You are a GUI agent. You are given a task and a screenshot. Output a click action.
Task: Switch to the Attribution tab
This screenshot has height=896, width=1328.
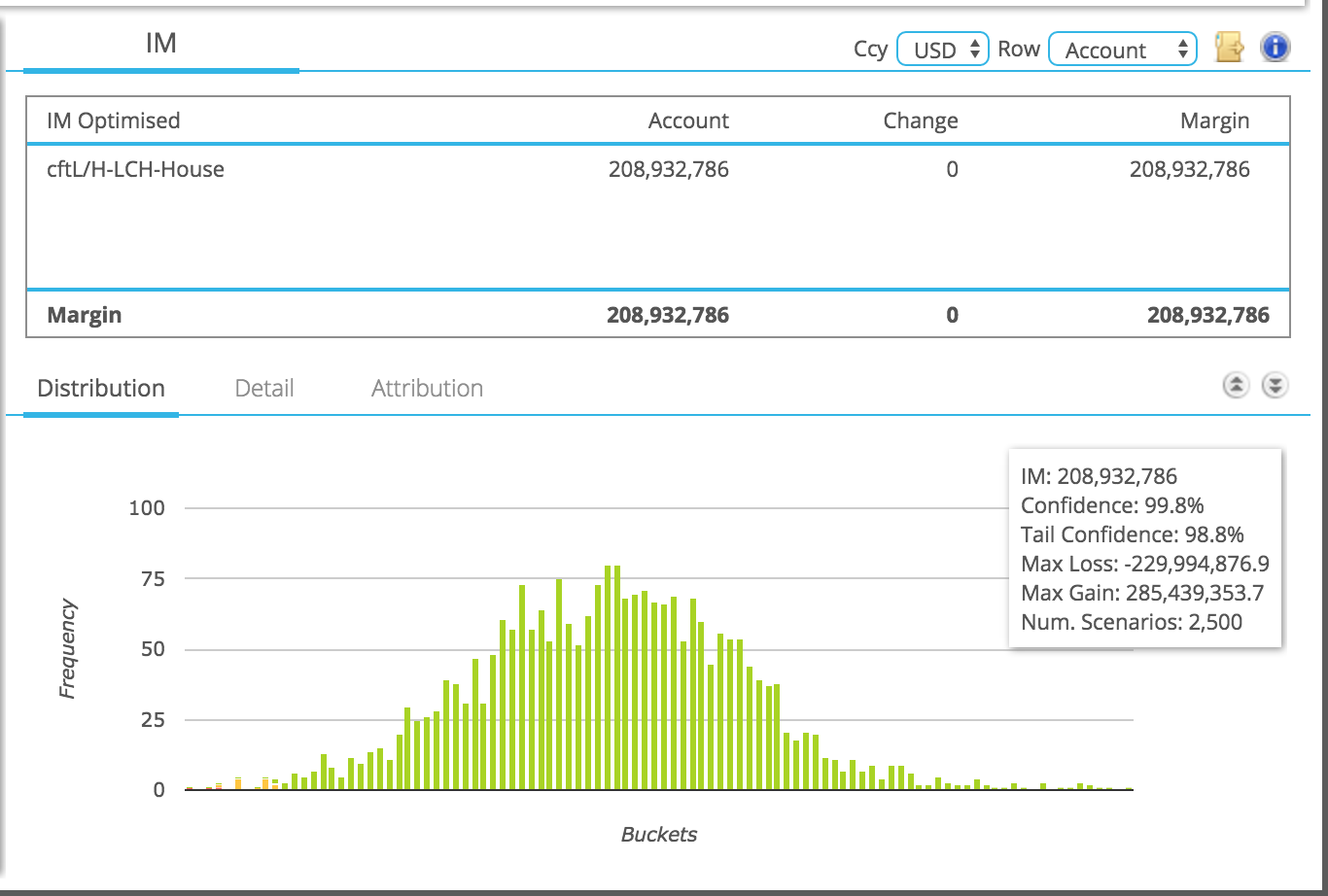point(427,388)
